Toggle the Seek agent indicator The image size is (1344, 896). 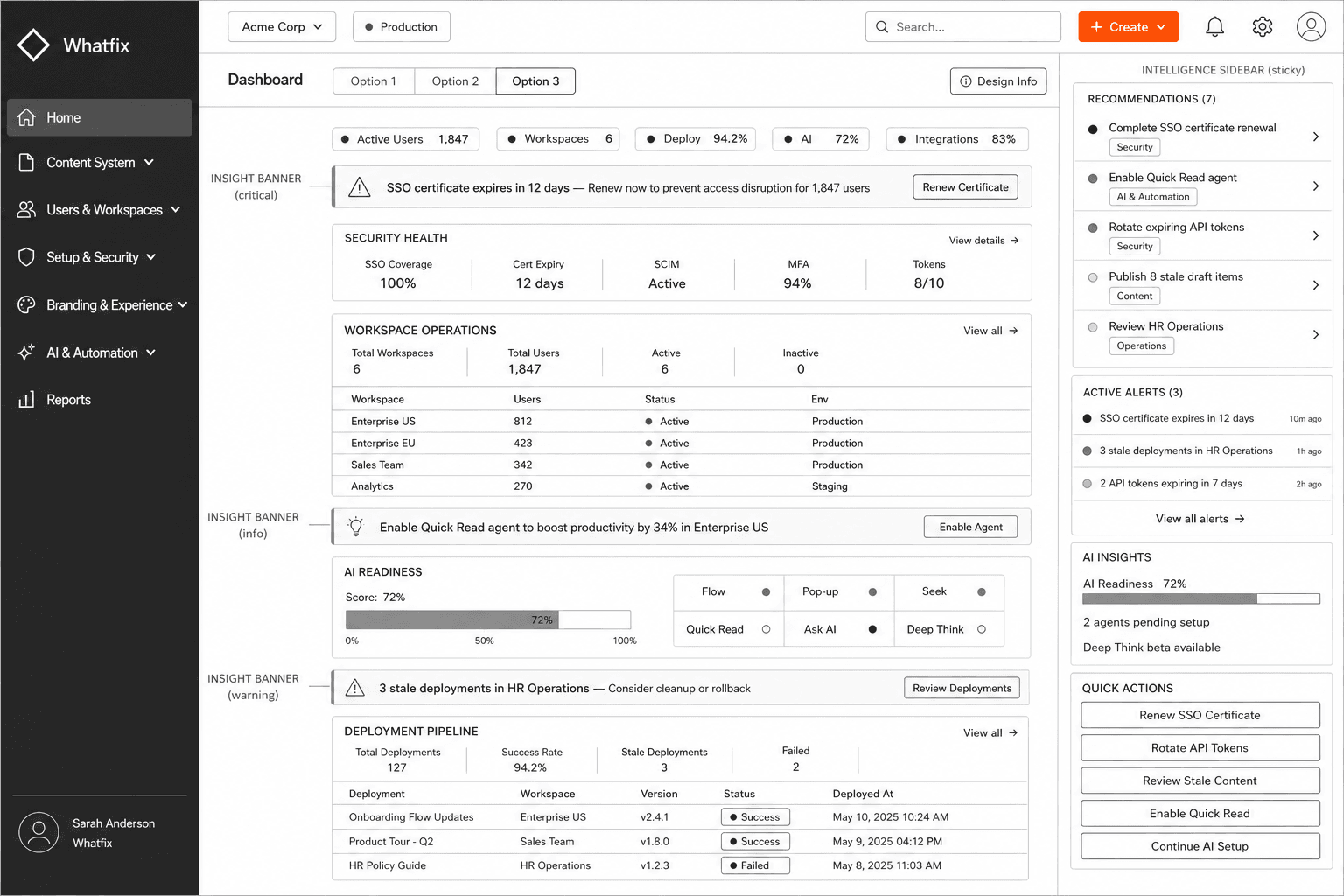click(x=982, y=592)
